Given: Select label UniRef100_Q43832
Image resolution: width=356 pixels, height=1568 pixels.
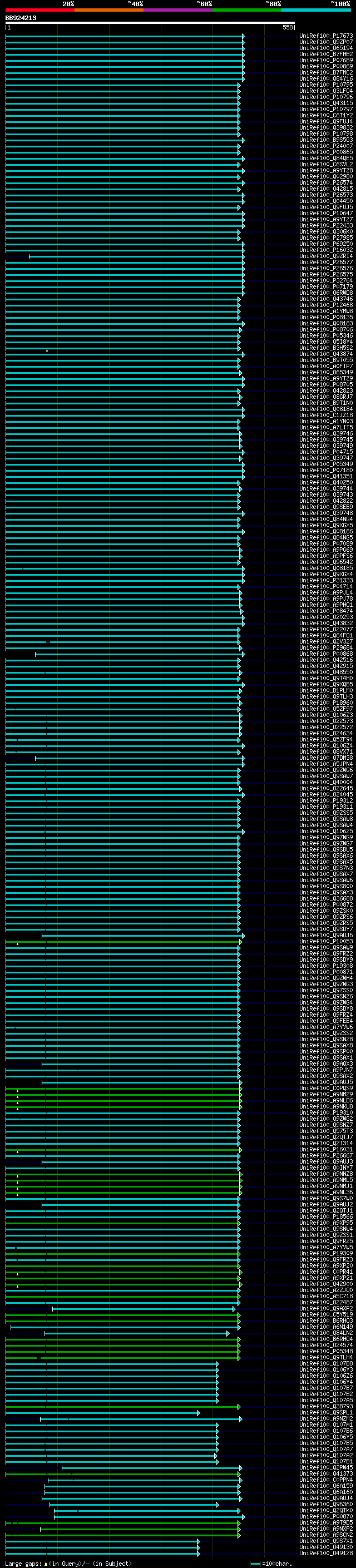Looking at the screenshot, I should point(326,624).
